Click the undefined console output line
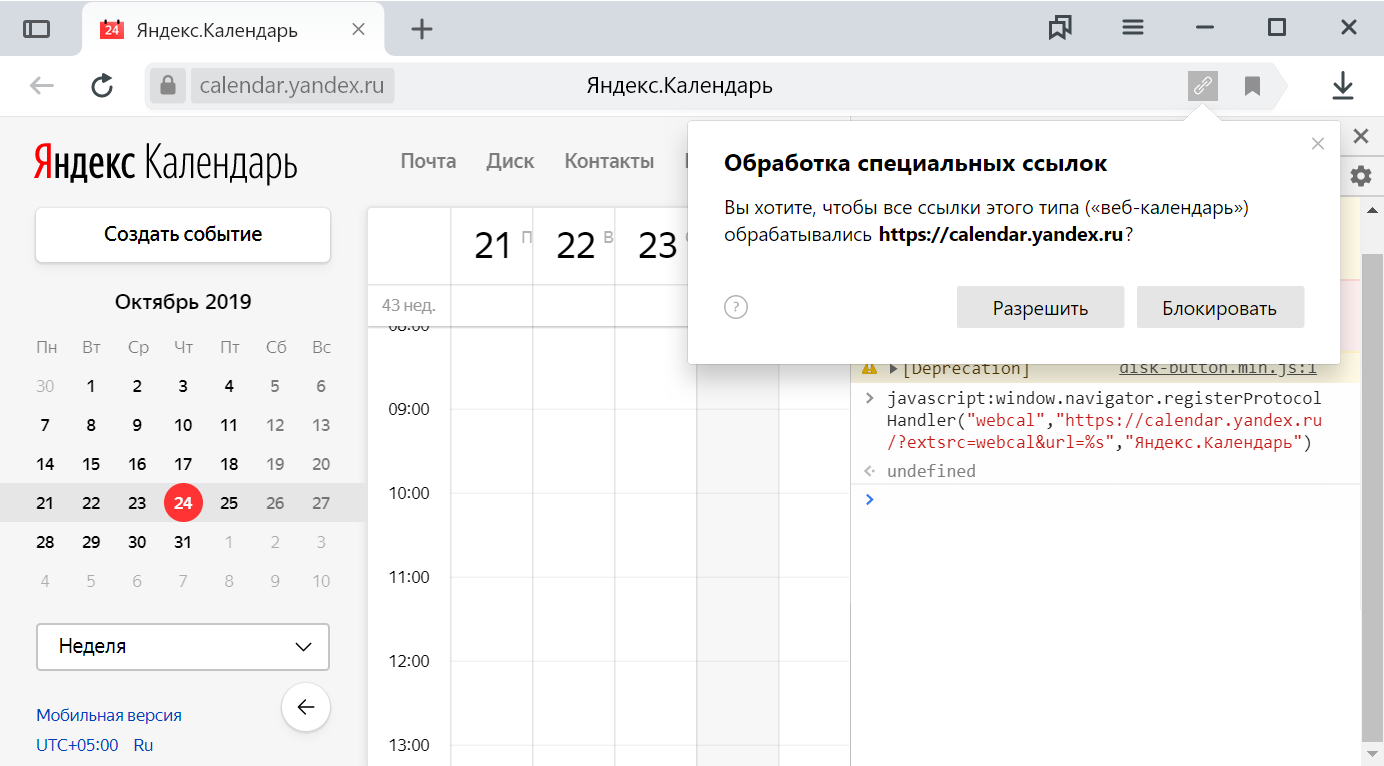The height and width of the screenshot is (766, 1384). point(931,471)
